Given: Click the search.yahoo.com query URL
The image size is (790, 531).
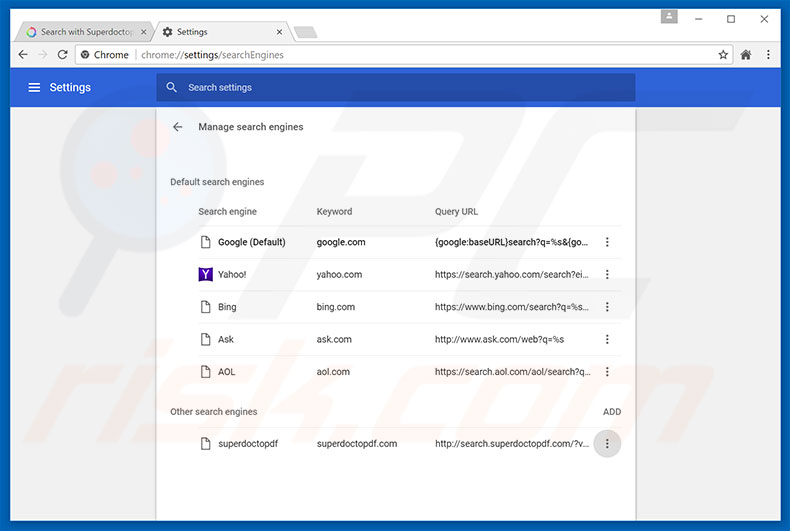Looking at the screenshot, I should pos(511,275).
